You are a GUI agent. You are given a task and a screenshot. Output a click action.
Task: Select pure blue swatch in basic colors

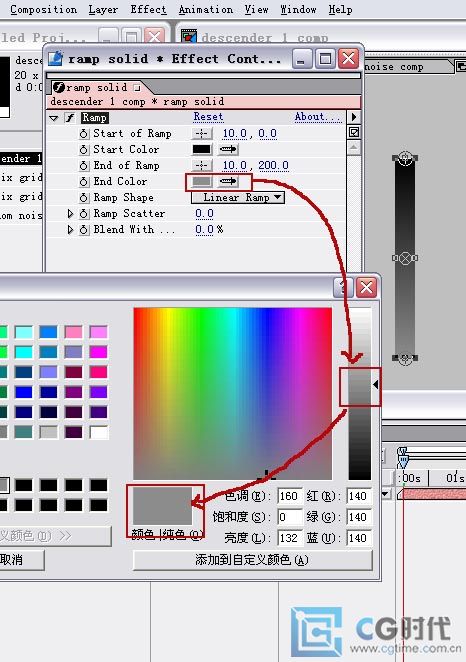(24, 392)
